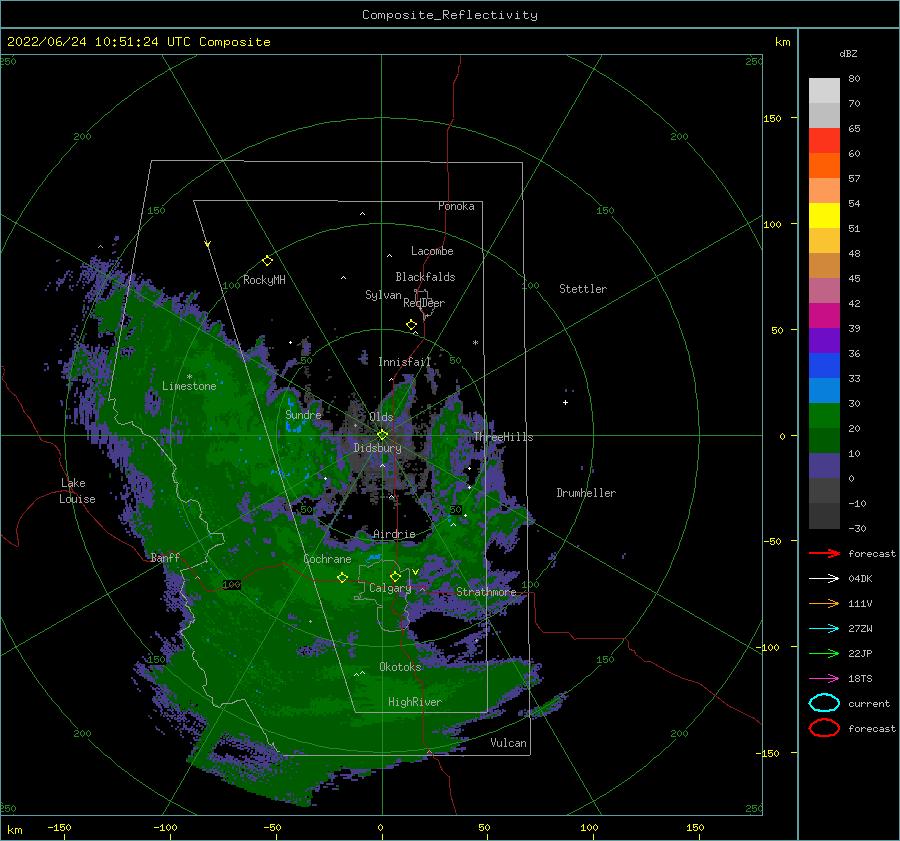Image resolution: width=900 pixels, height=841 pixels.
Task: Click the Composite_Reflectivity title
Action: click(450, 15)
